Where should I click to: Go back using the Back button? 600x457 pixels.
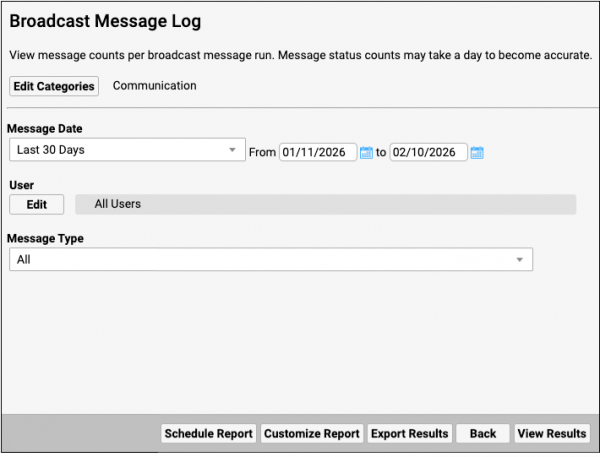482,433
